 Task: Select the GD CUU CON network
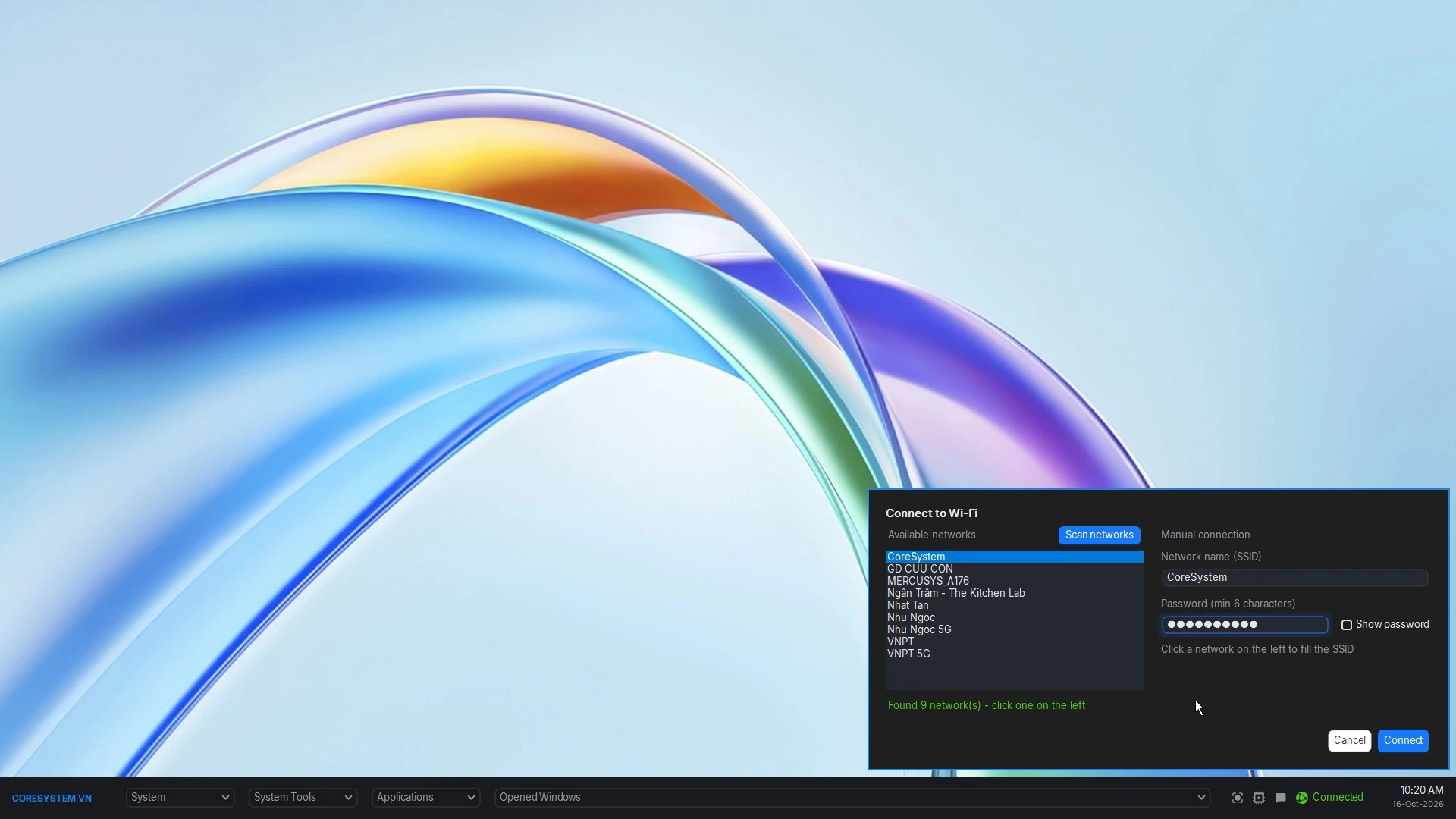tap(1014, 569)
